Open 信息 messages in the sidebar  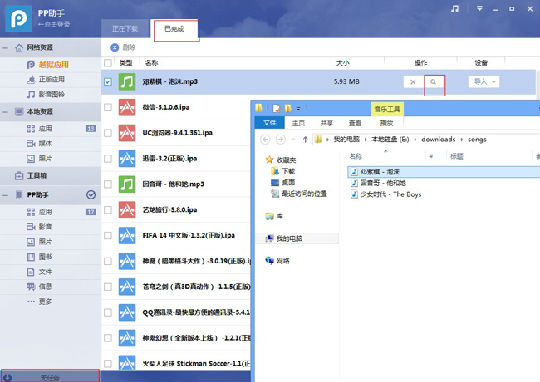click(x=45, y=286)
